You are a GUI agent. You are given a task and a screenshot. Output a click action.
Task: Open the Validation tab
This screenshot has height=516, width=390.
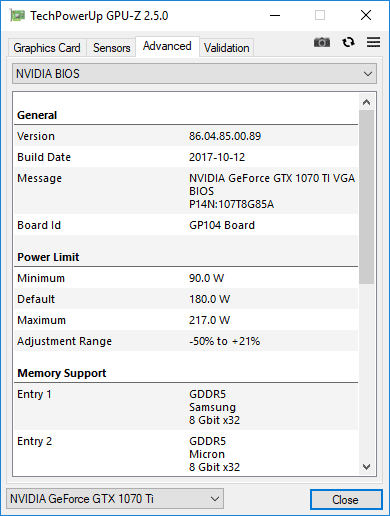[227, 48]
